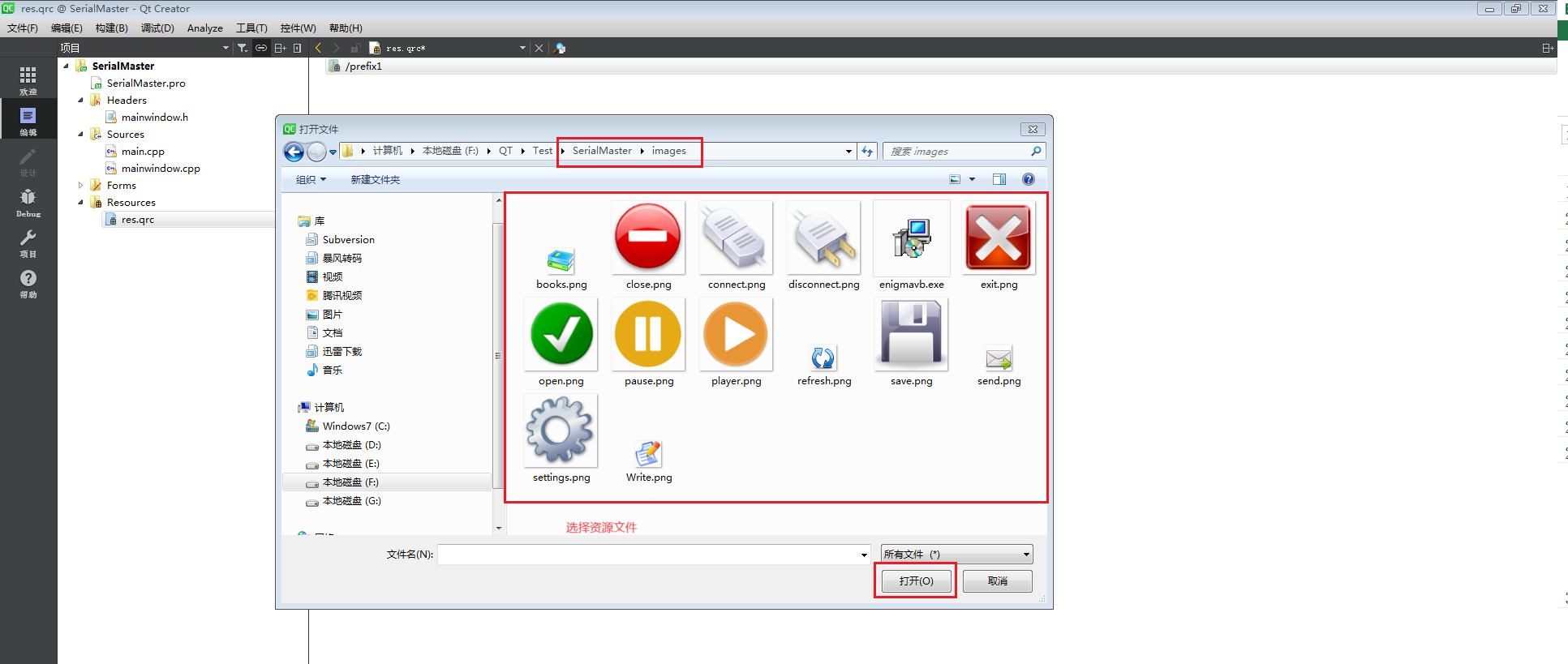Image resolution: width=1568 pixels, height=664 pixels.
Task: Open the dialog help icon
Action: pos(1028,179)
